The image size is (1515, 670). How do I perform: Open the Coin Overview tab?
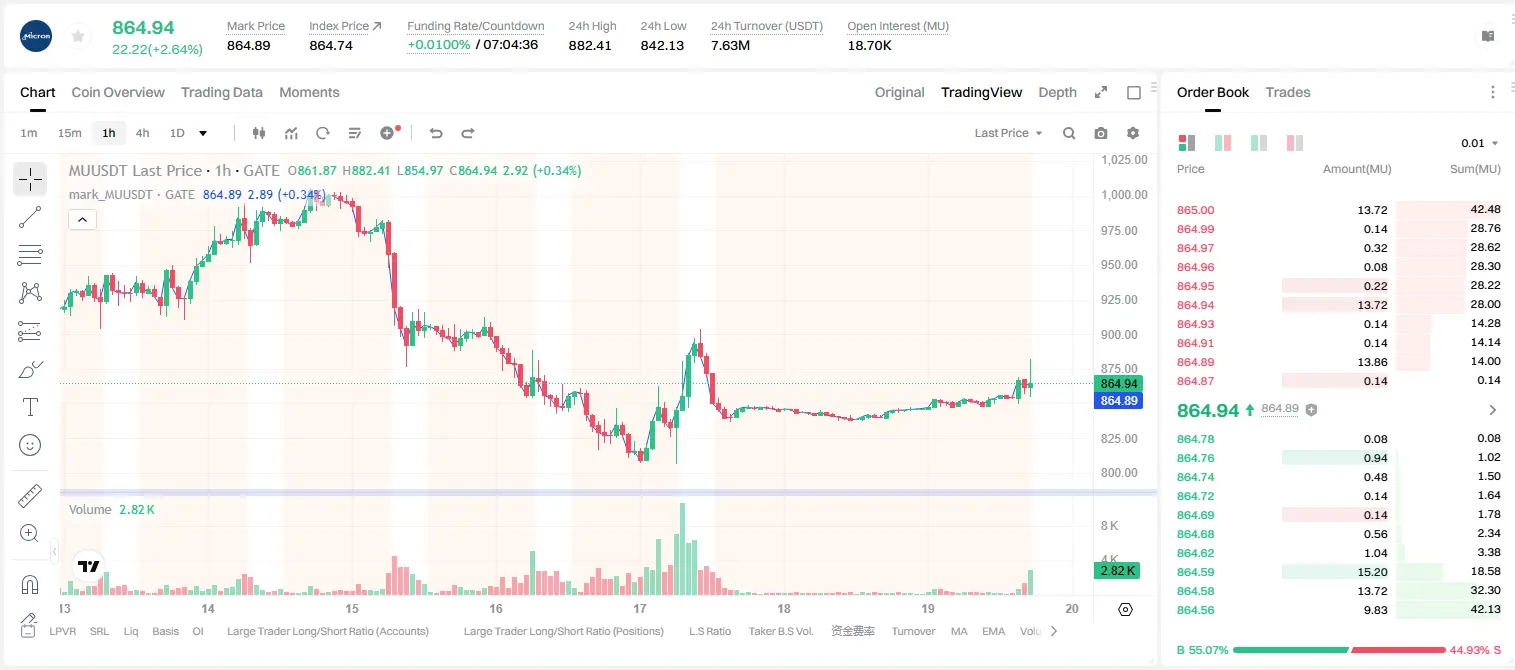coord(118,92)
